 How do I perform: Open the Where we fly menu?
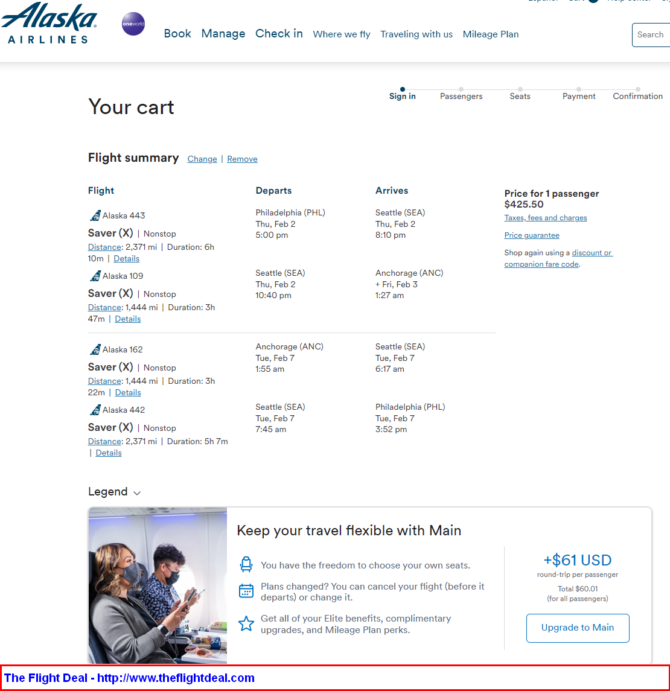342,34
